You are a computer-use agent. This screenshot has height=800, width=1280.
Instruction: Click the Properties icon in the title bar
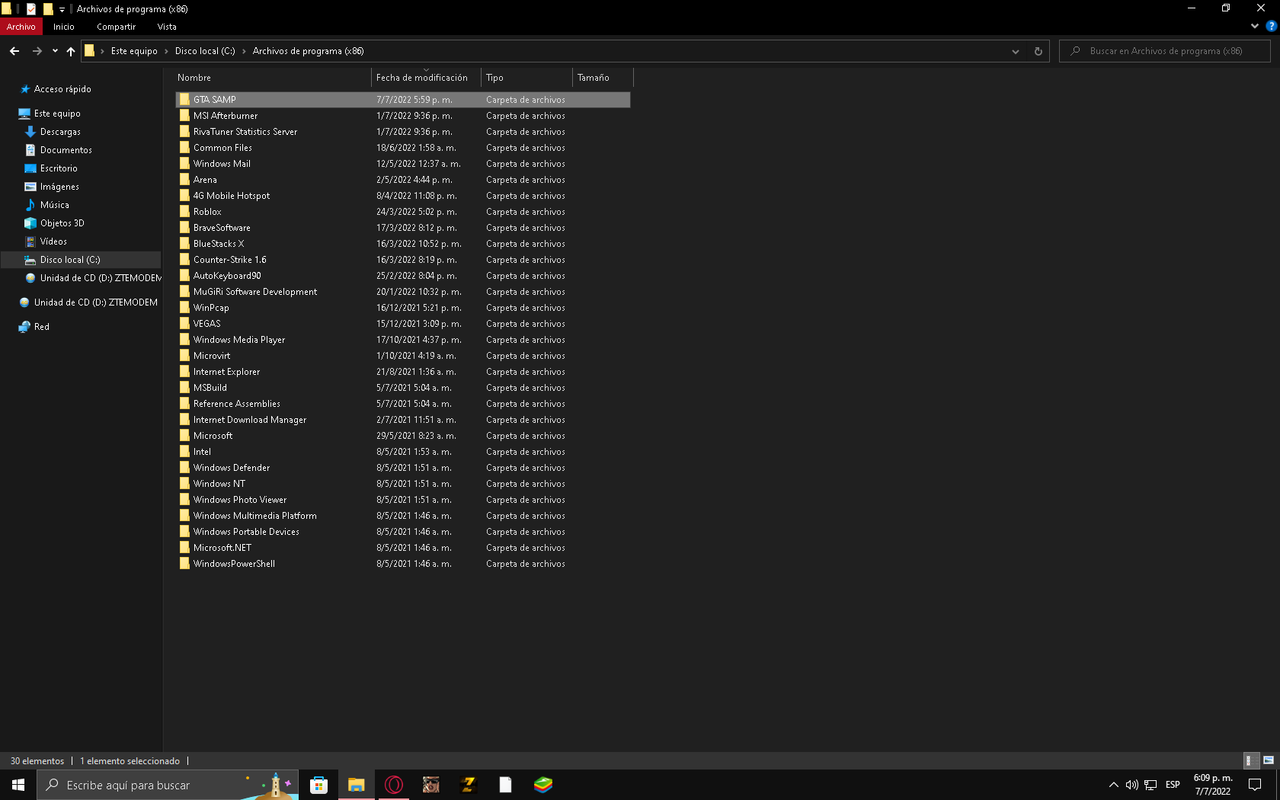coord(31,9)
